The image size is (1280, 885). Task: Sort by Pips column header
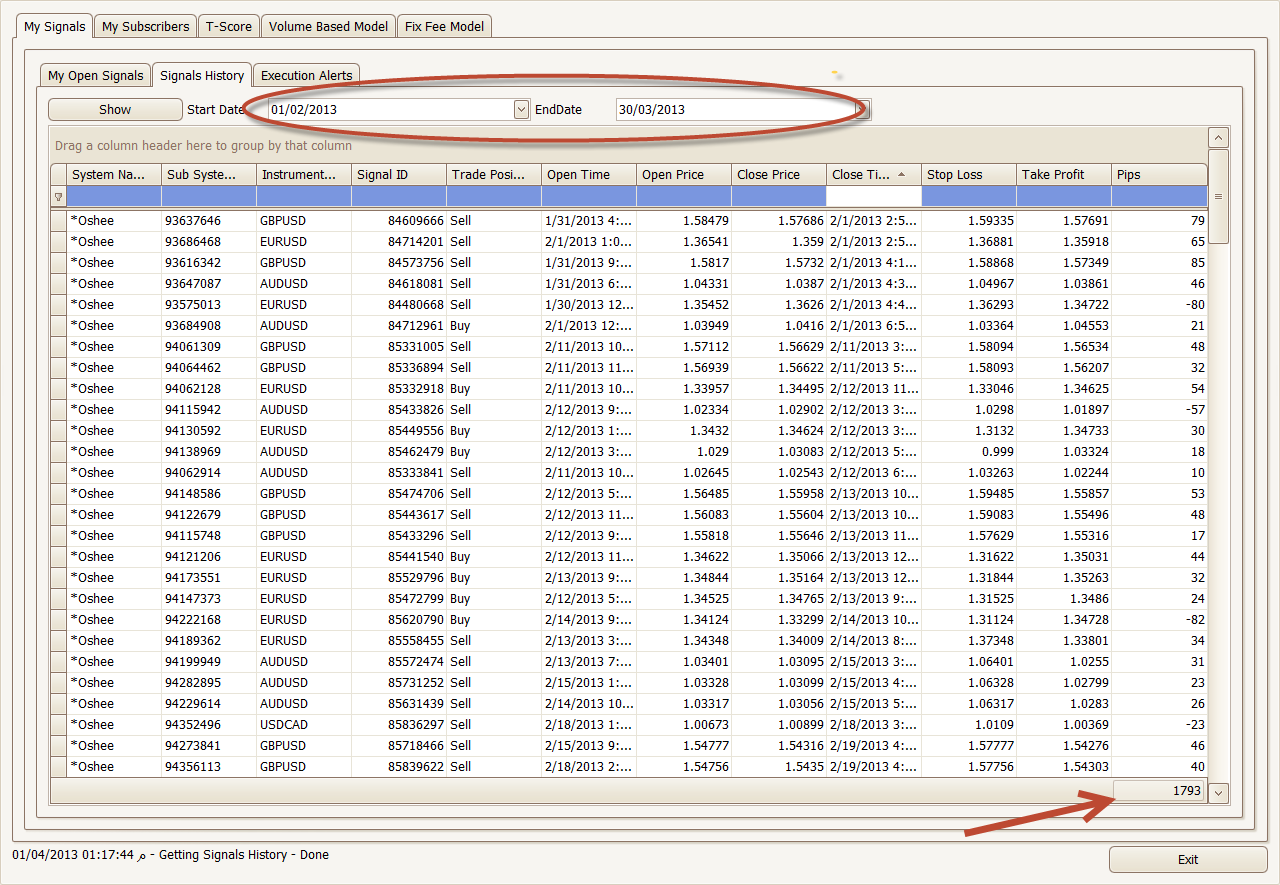[1159, 174]
